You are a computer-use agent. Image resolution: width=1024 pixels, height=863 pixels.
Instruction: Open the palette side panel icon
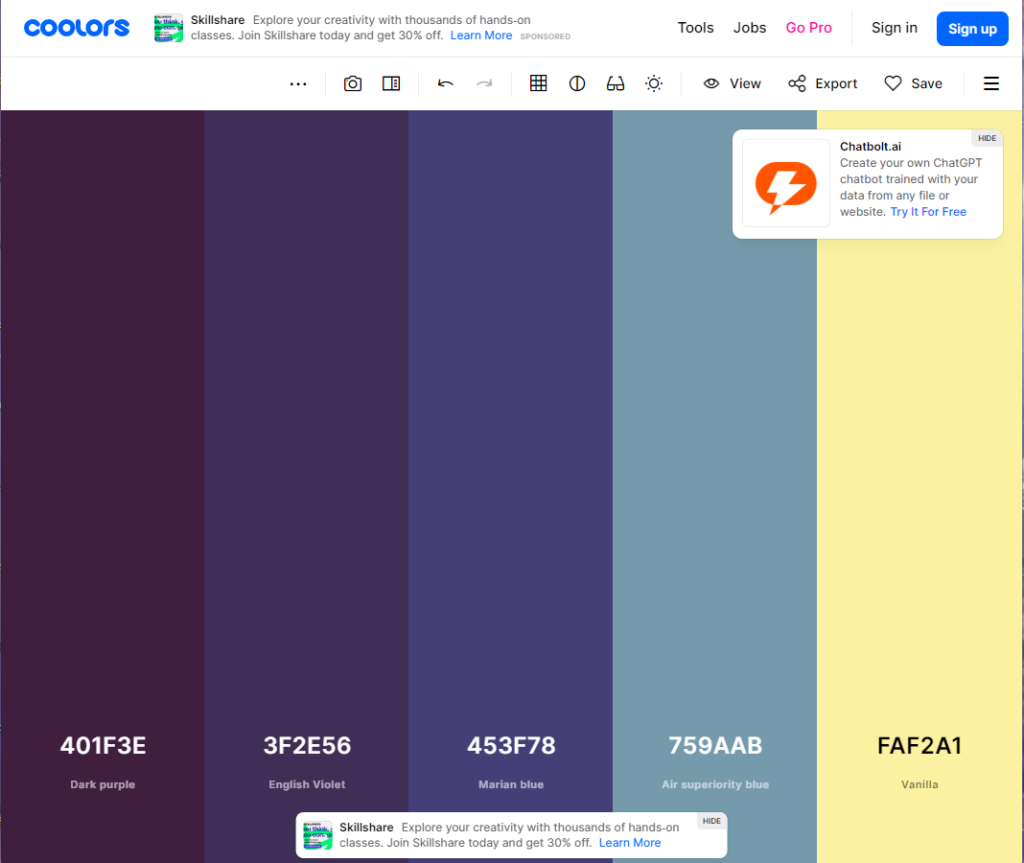391,84
